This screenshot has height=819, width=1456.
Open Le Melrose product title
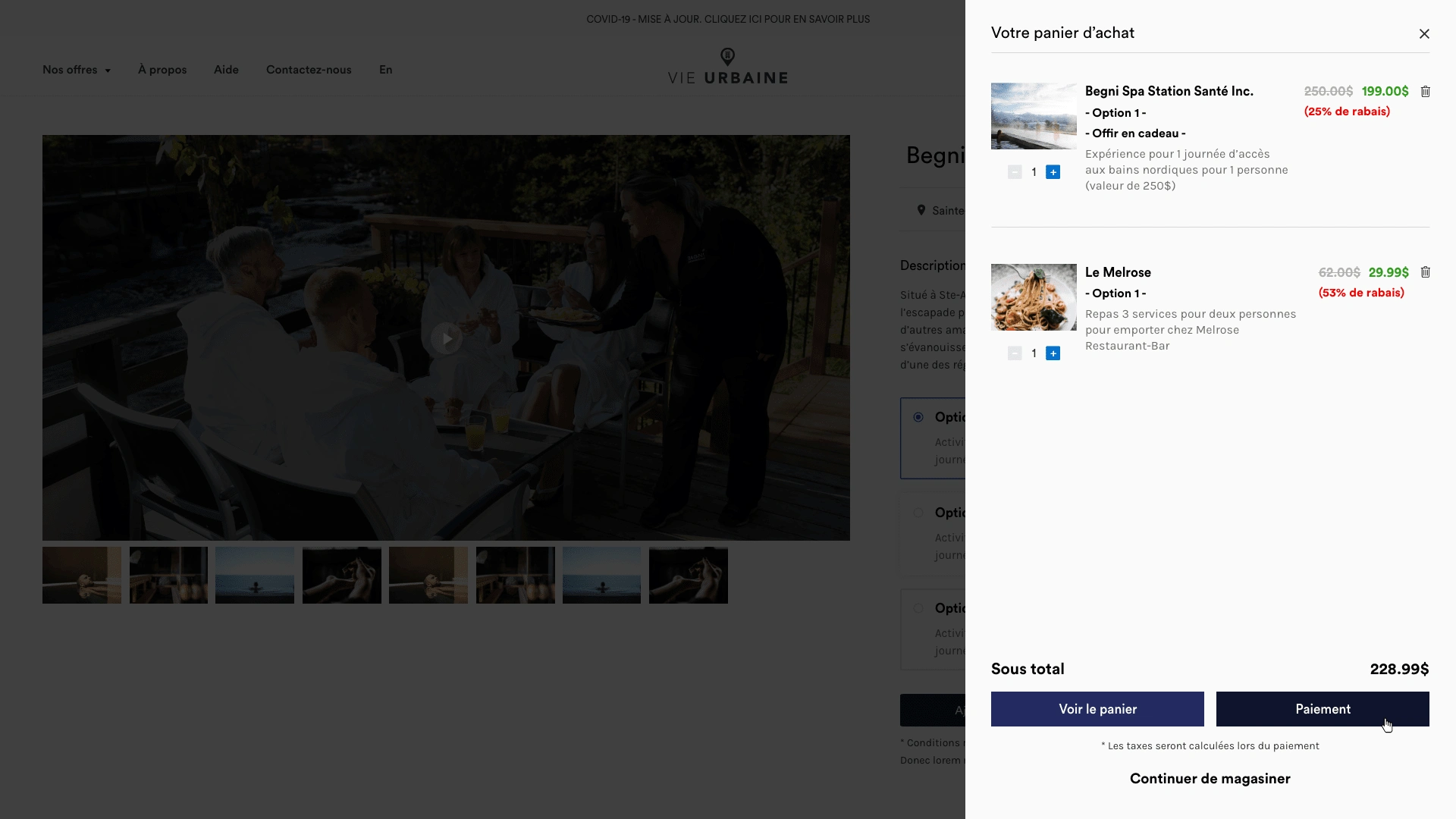1118,272
